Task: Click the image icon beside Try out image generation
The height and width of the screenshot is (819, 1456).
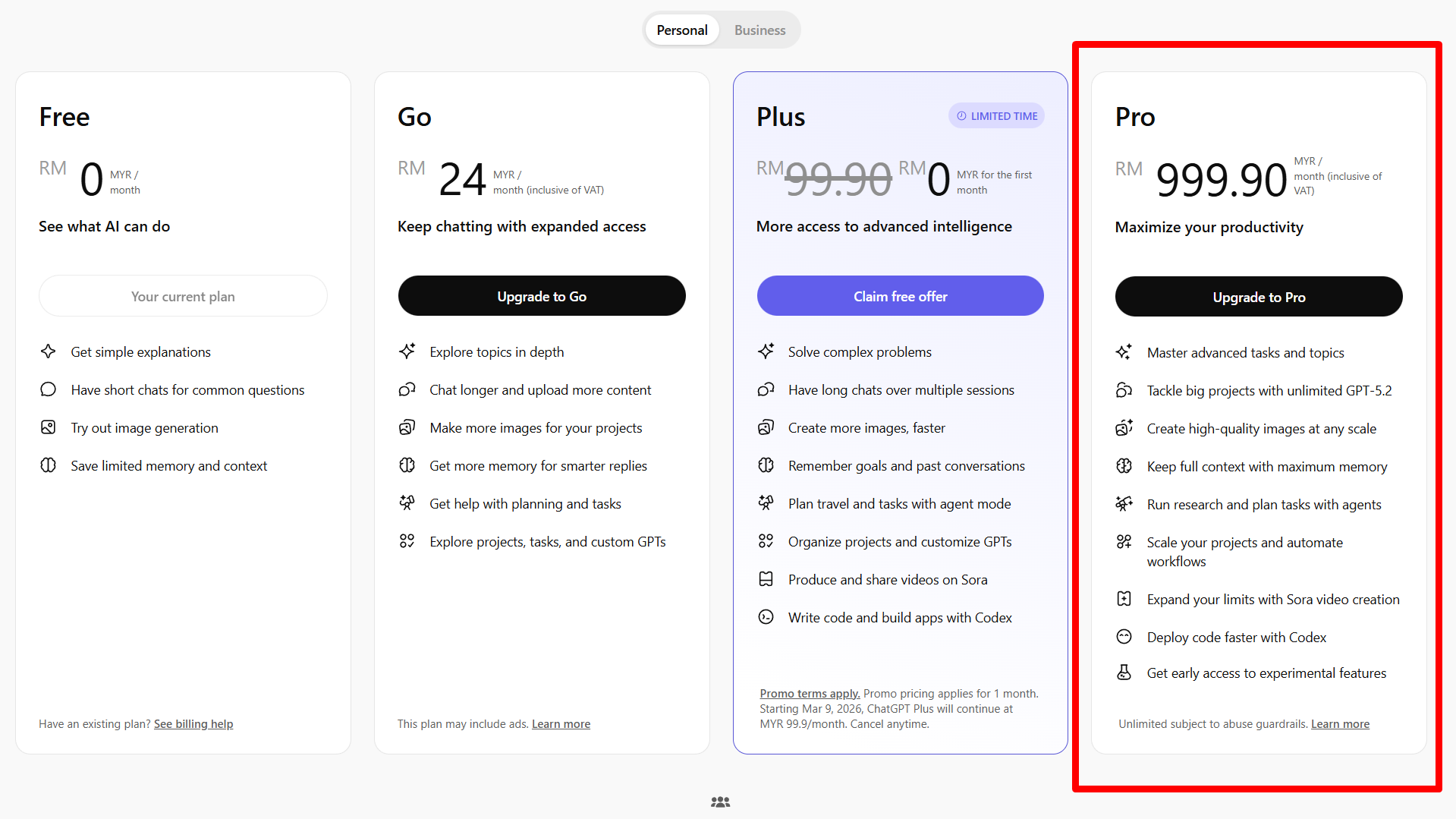Action: (x=49, y=427)
